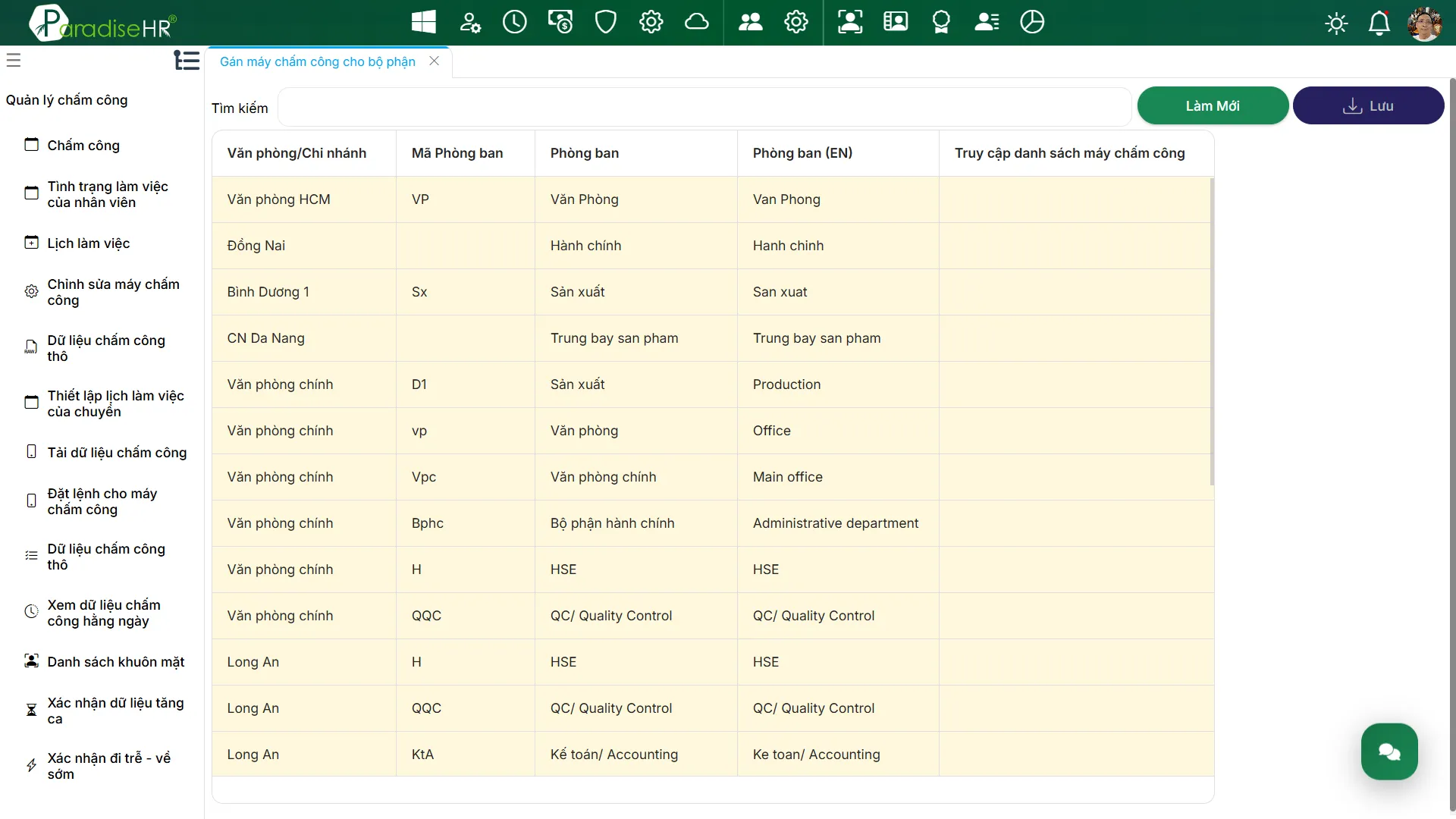The width and height of the screenshot is (1456, 819).
Task: Open the shield security icon
Action: point(606,22)
